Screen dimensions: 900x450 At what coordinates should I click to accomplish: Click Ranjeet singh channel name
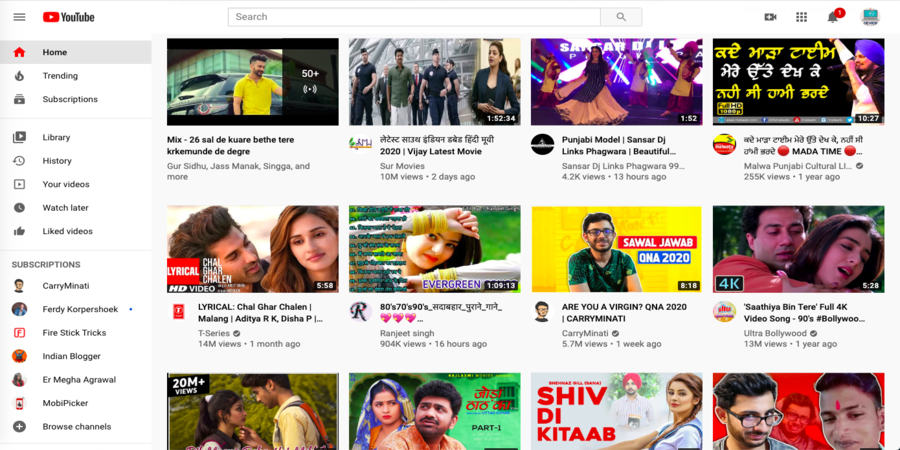[x=407, y=333]
